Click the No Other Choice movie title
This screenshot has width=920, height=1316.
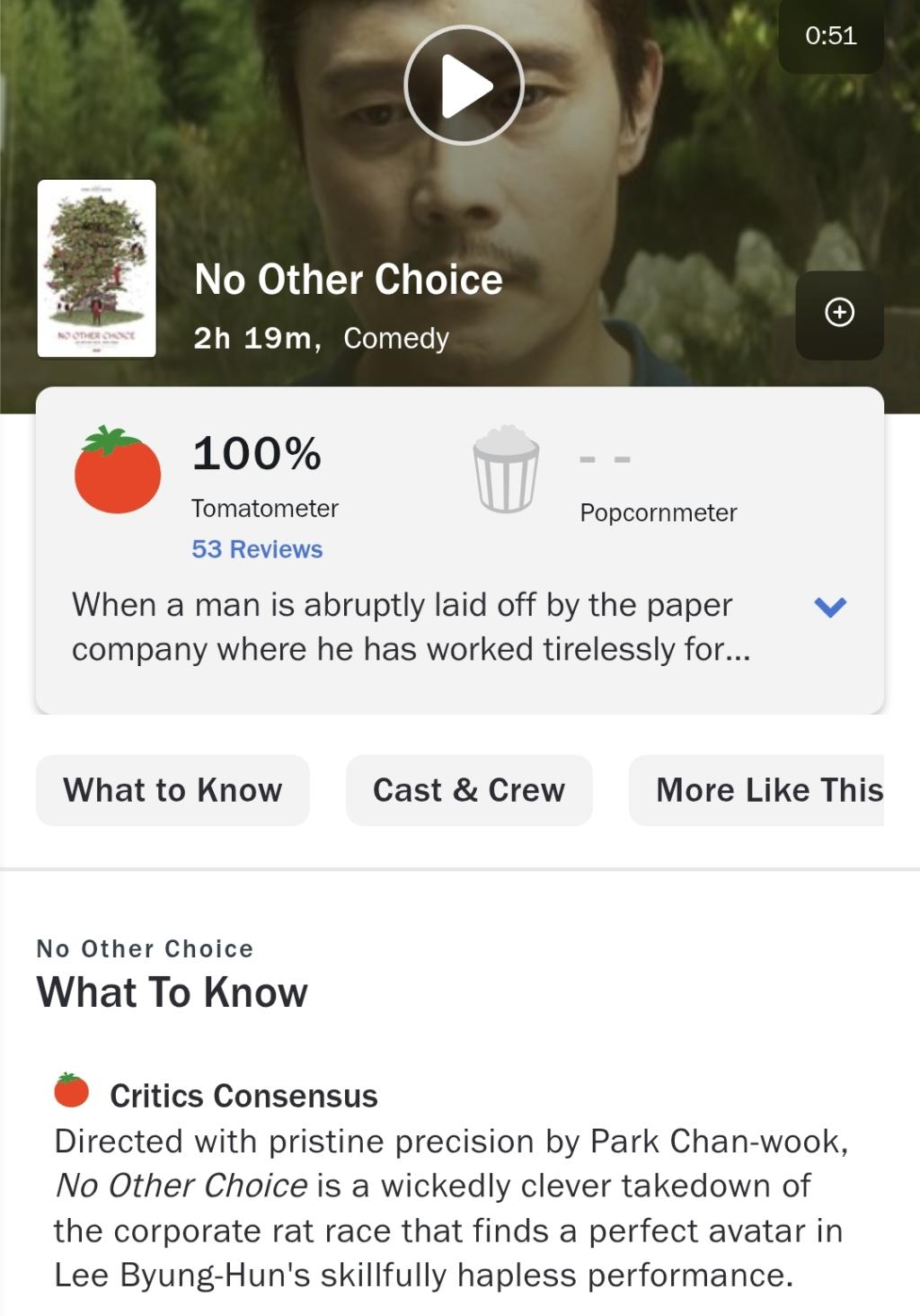[x=349, y=280]
